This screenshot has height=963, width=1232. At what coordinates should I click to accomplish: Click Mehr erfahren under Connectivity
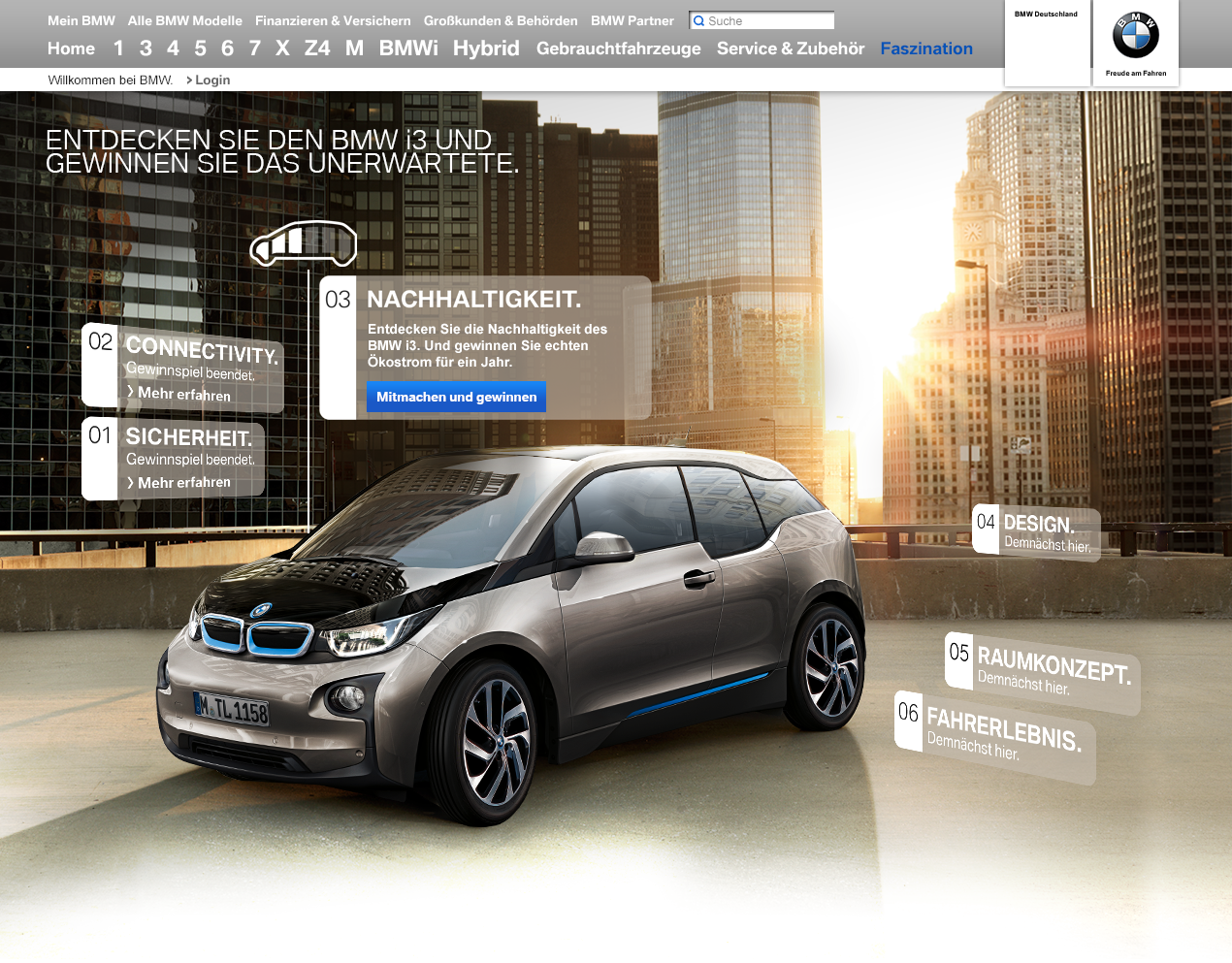click(x=183, y=394)
